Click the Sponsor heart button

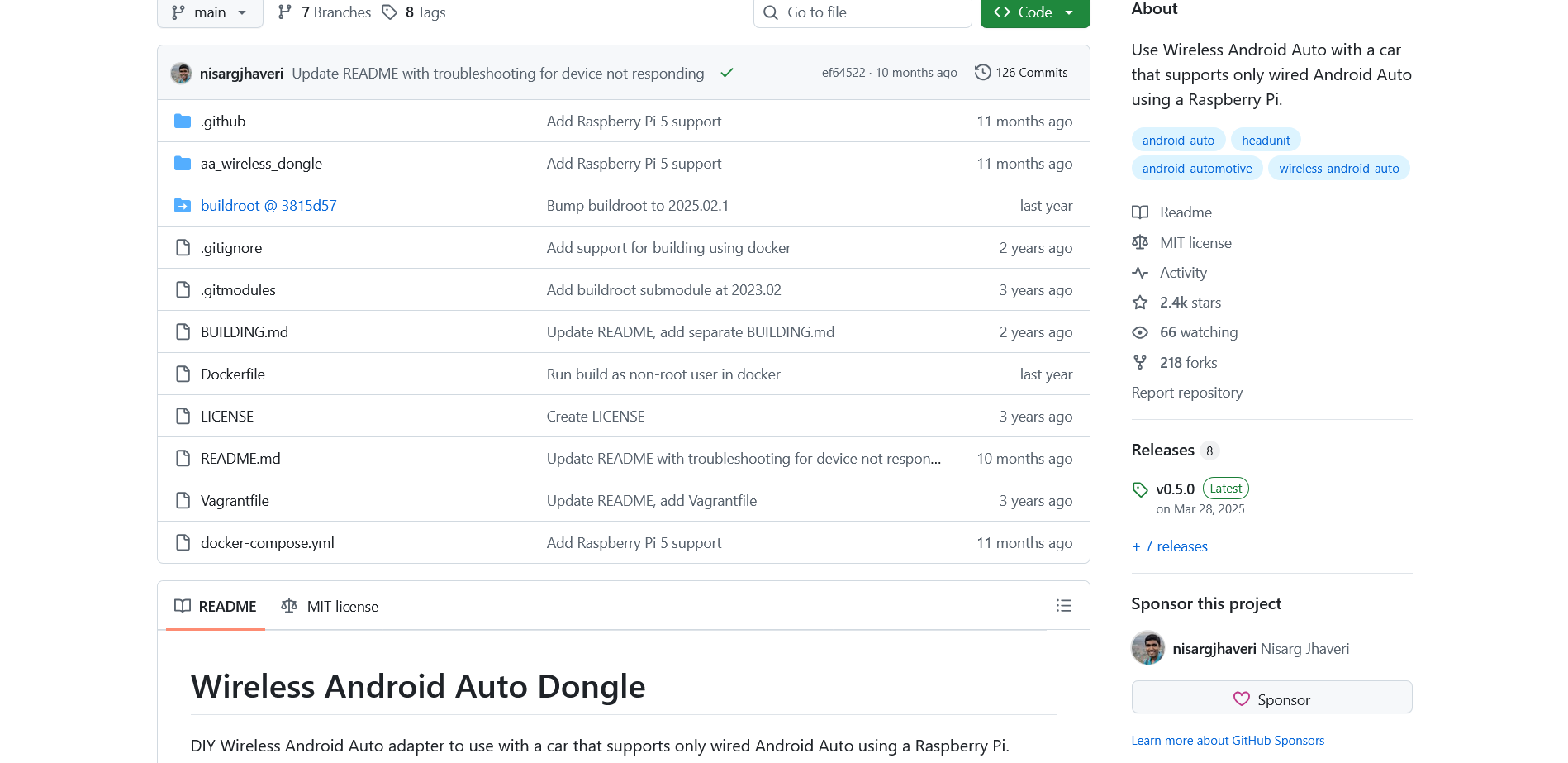pyautogui.click(x=1271, y=699)
